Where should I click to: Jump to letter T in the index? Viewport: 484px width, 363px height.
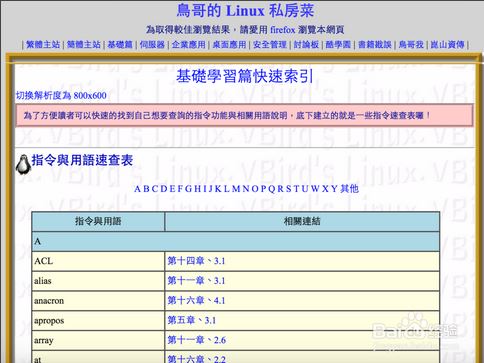(296, 189)
